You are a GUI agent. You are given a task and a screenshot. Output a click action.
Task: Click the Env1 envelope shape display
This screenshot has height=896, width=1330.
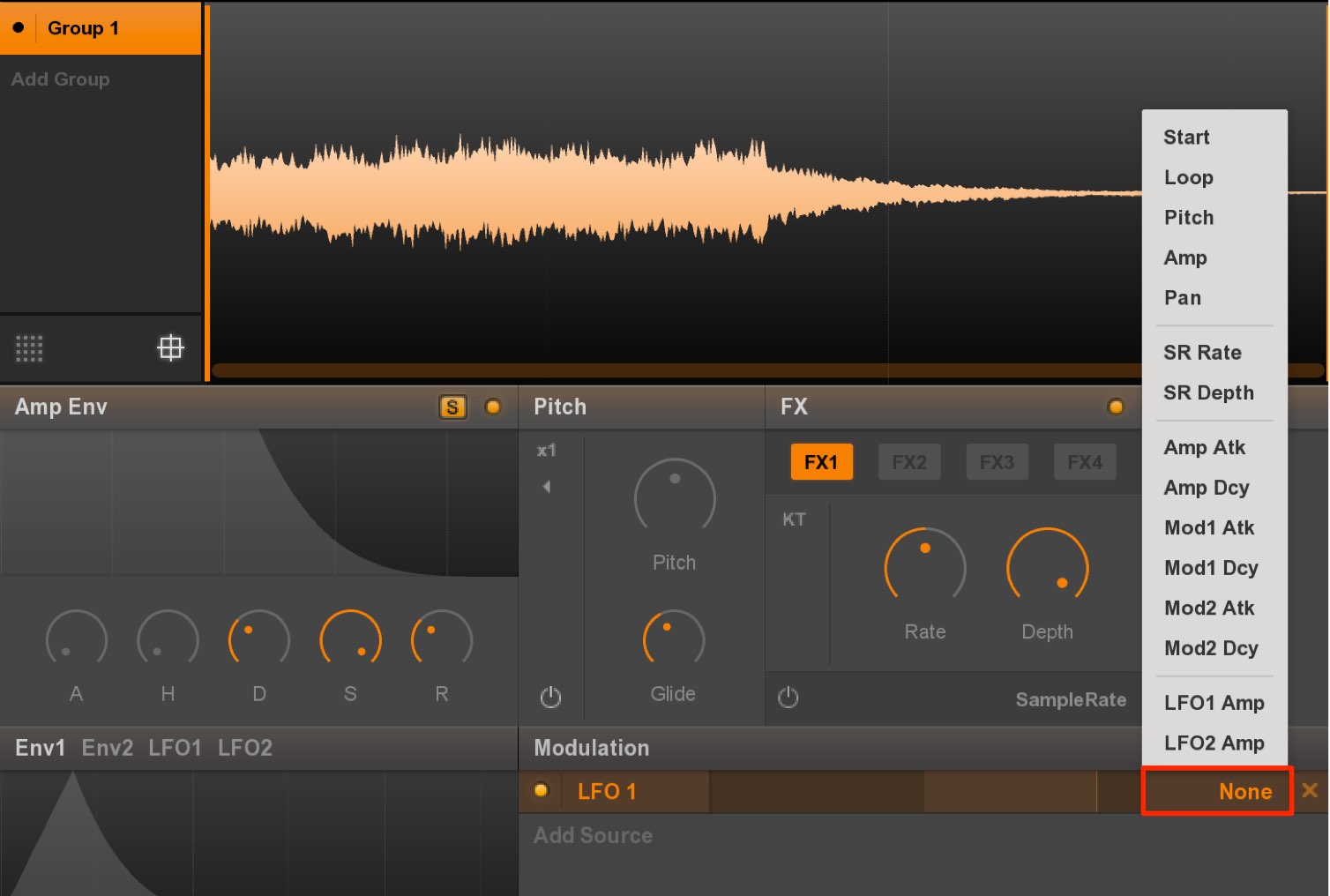point(259,833)
